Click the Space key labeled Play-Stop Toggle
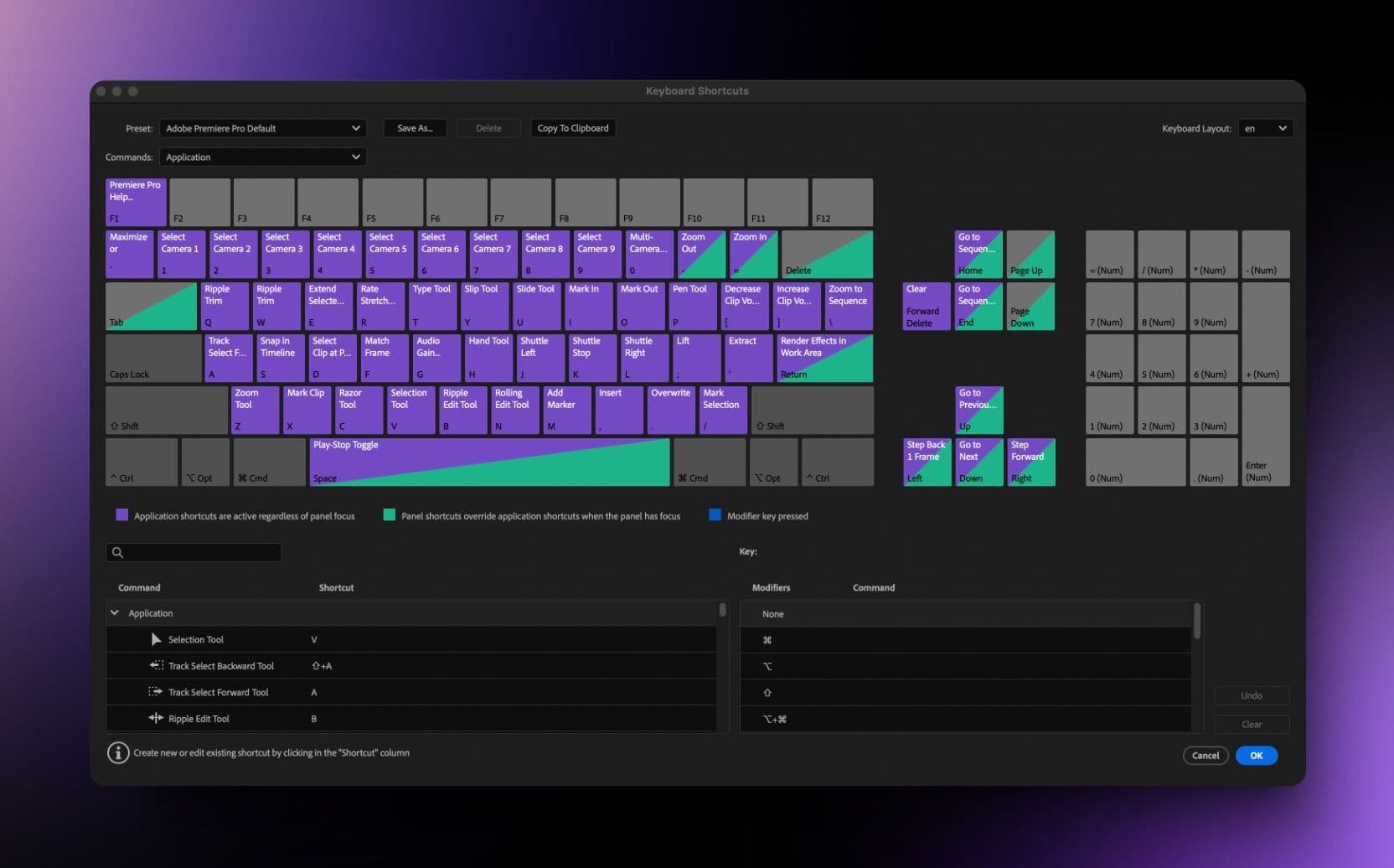Screen dimensions: 1394x868 point(490,462)
